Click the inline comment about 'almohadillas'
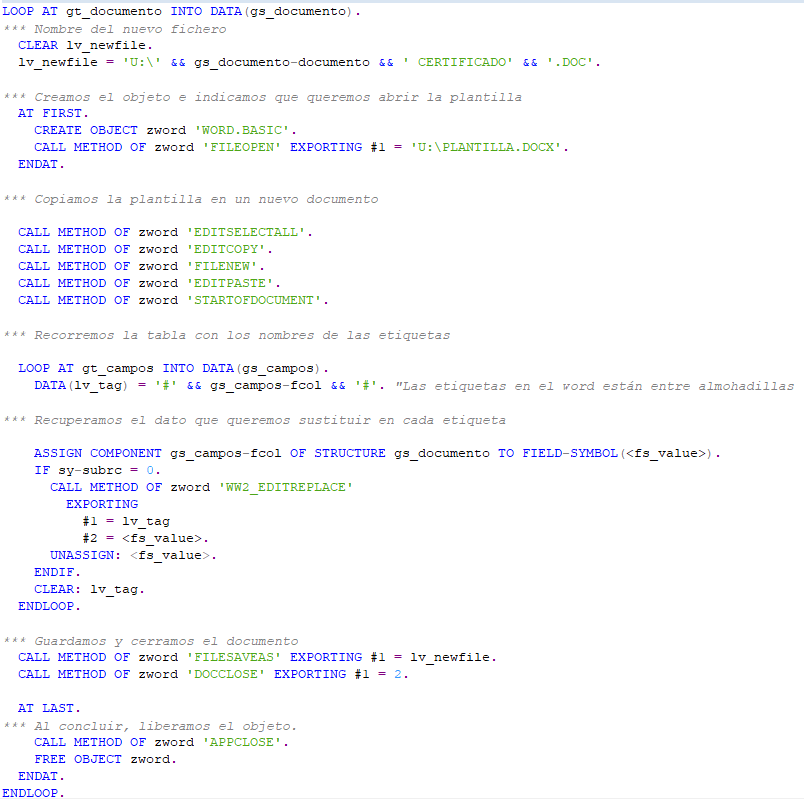 click(x=594, y=386)
